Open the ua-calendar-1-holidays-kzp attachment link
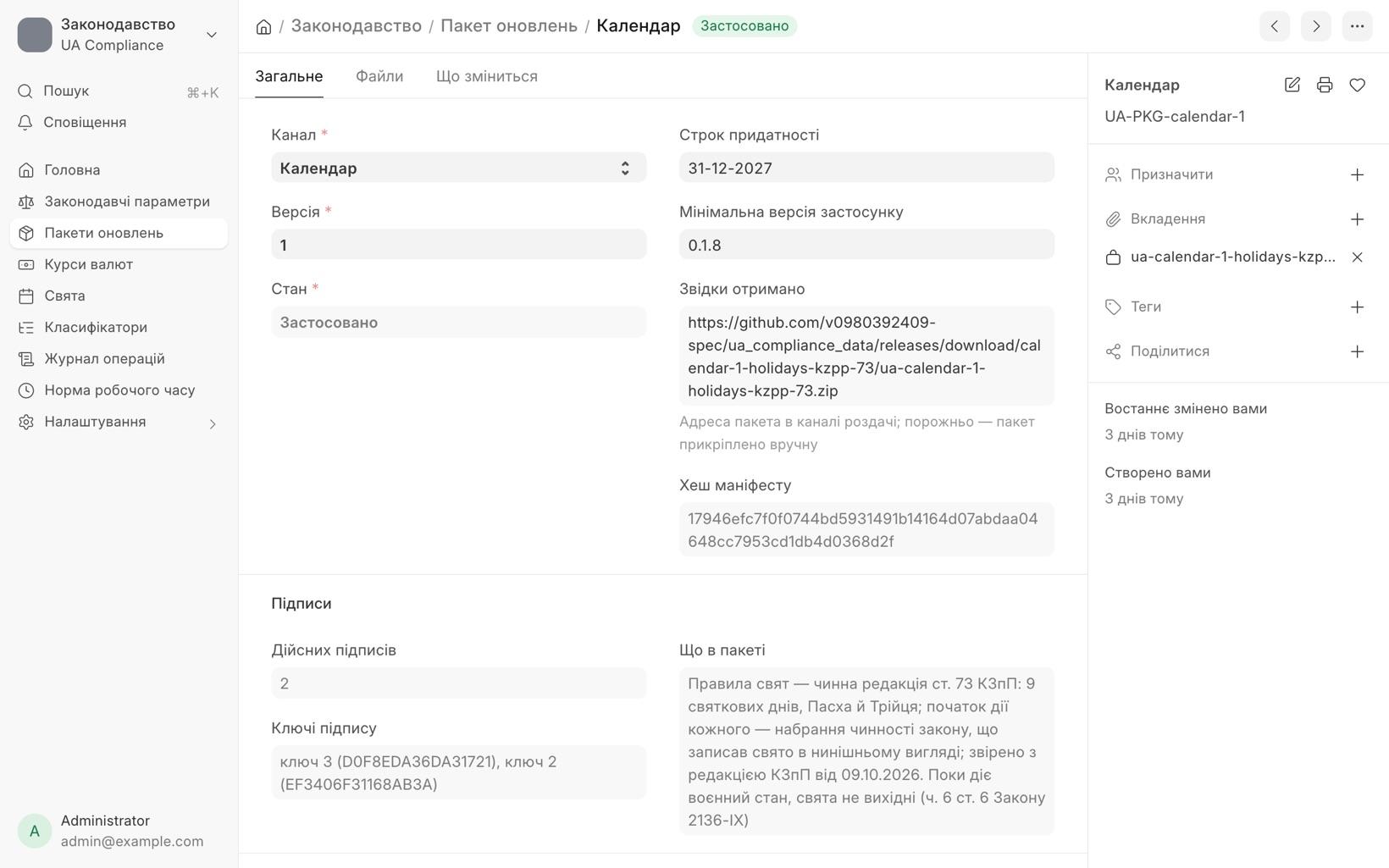1389x868 pixels. [x=1232, y=257]
